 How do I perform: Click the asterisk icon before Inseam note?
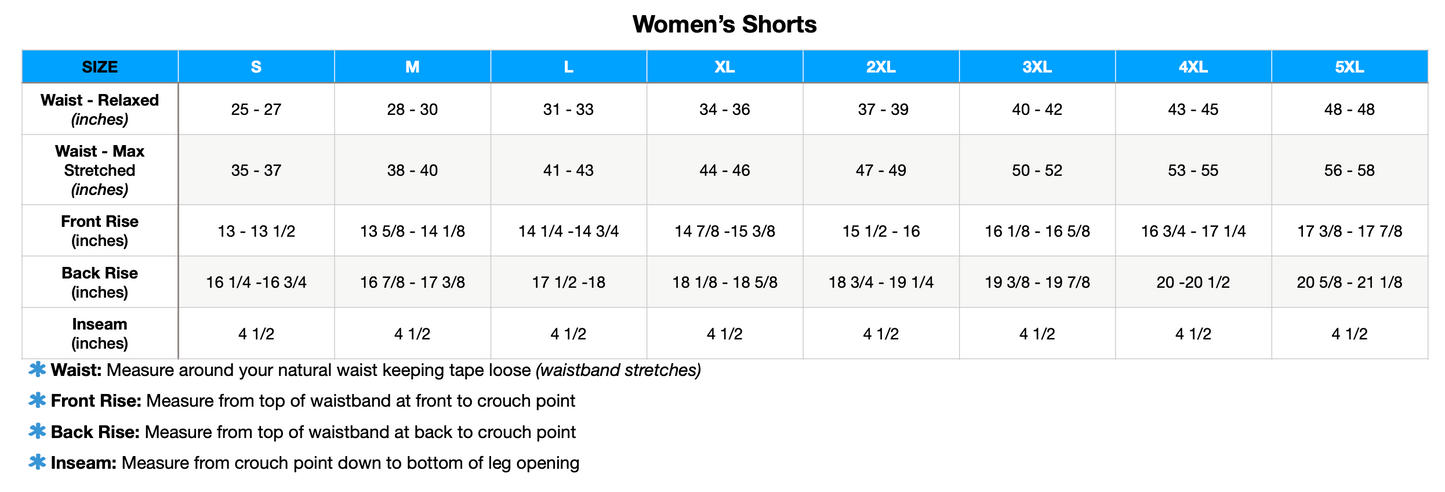tap(38, 463)
